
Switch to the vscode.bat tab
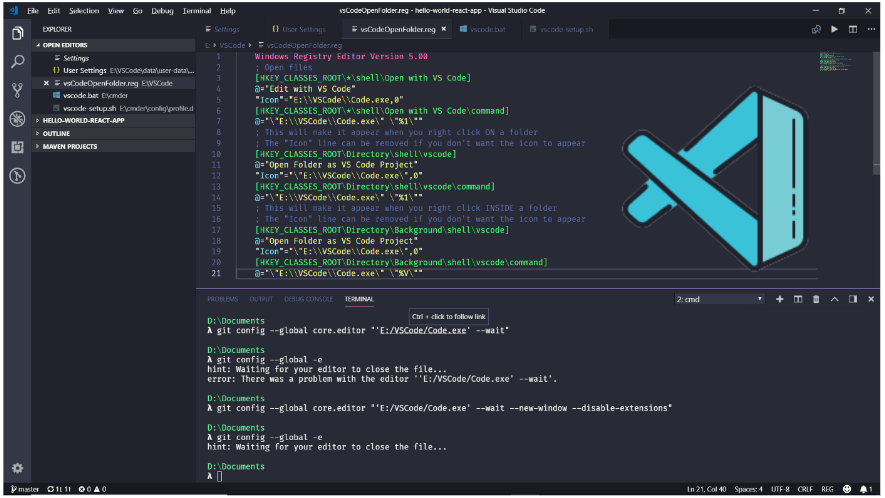tap(487, 29)
